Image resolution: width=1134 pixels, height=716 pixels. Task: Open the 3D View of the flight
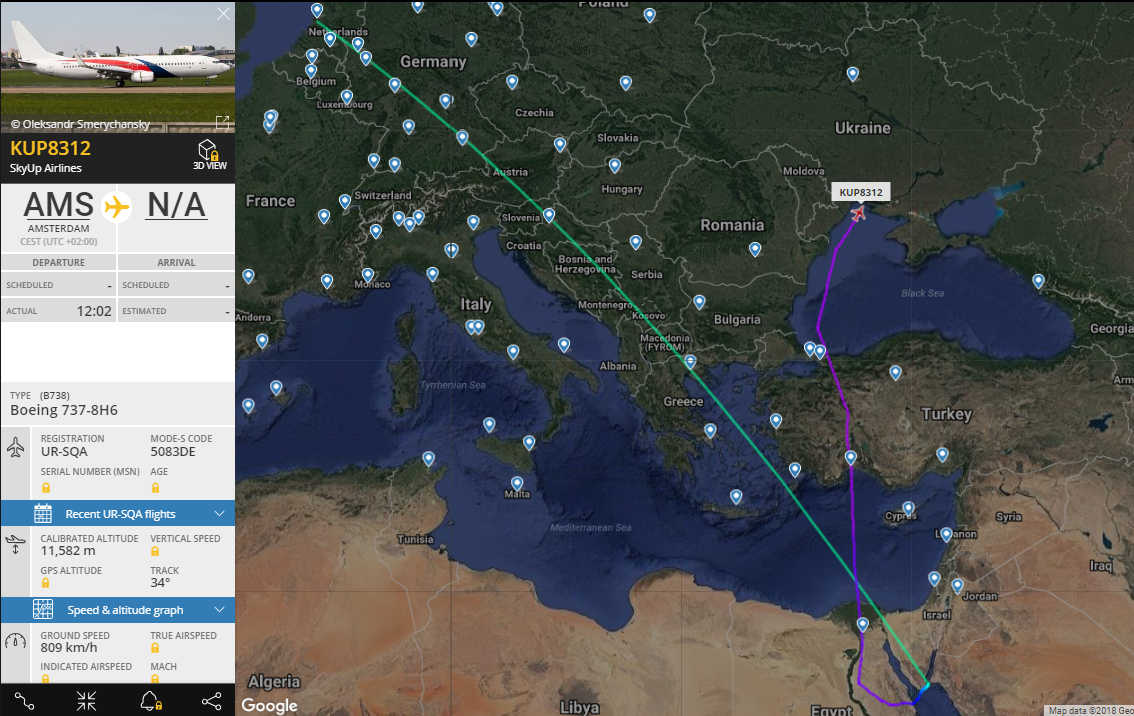pos(207,154)
